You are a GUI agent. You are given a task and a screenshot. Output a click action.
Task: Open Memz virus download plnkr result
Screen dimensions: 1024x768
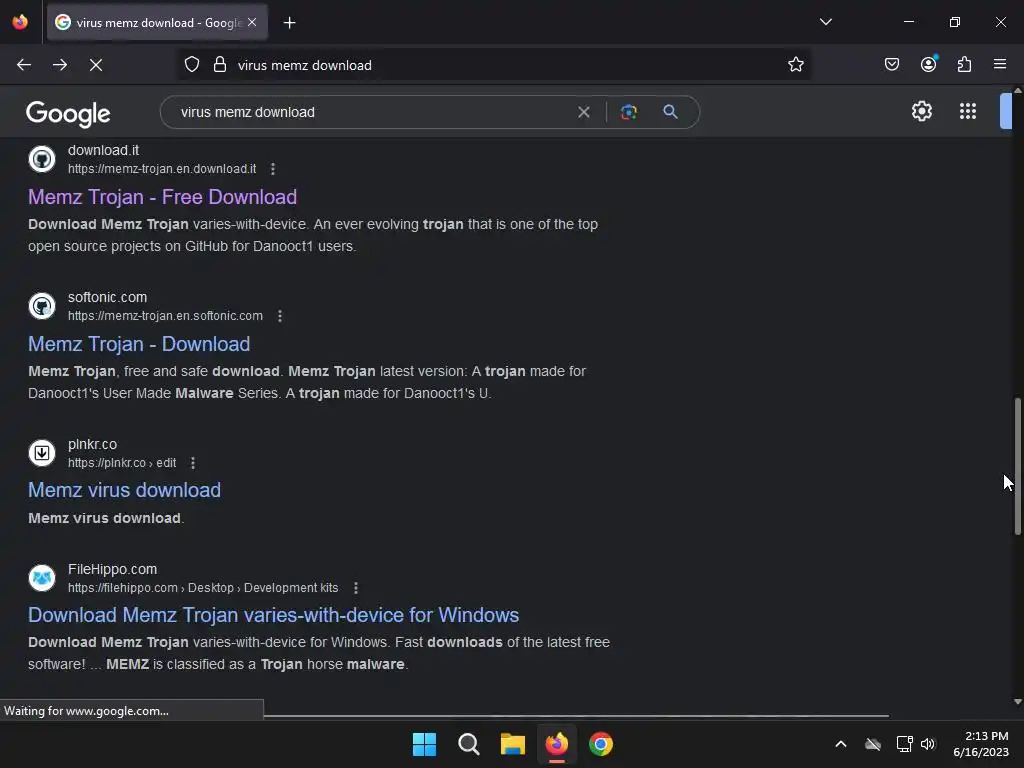pos(124,490)
